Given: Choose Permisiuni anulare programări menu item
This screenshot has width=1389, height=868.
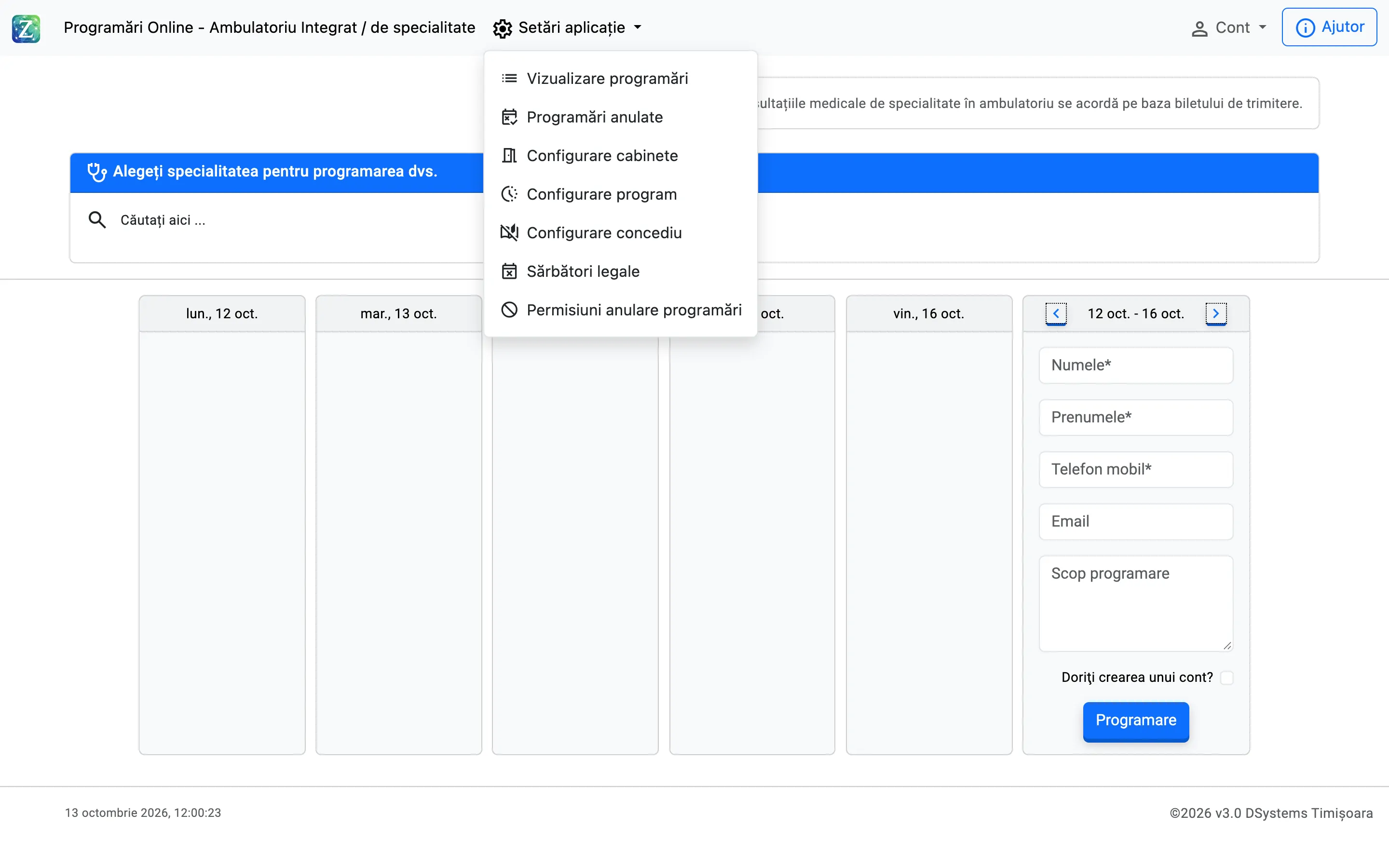Looking at the screenshot, I should coord(620,310).
